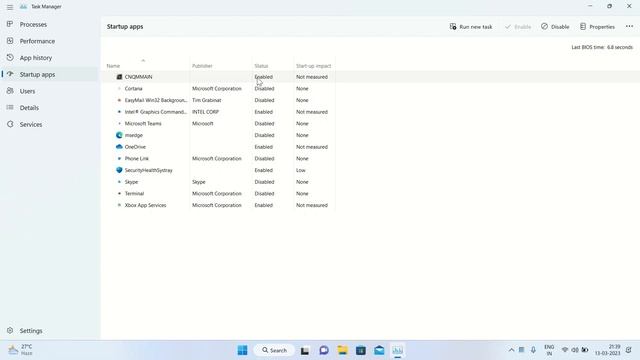The image size is (640, 360).
Task: Open the weather widget
Action: (x=20, y=350)
